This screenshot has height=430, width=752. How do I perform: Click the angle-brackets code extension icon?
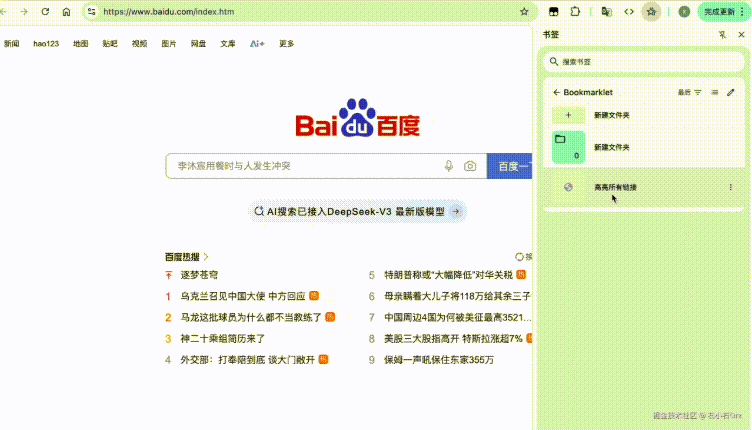click(629, 12)
